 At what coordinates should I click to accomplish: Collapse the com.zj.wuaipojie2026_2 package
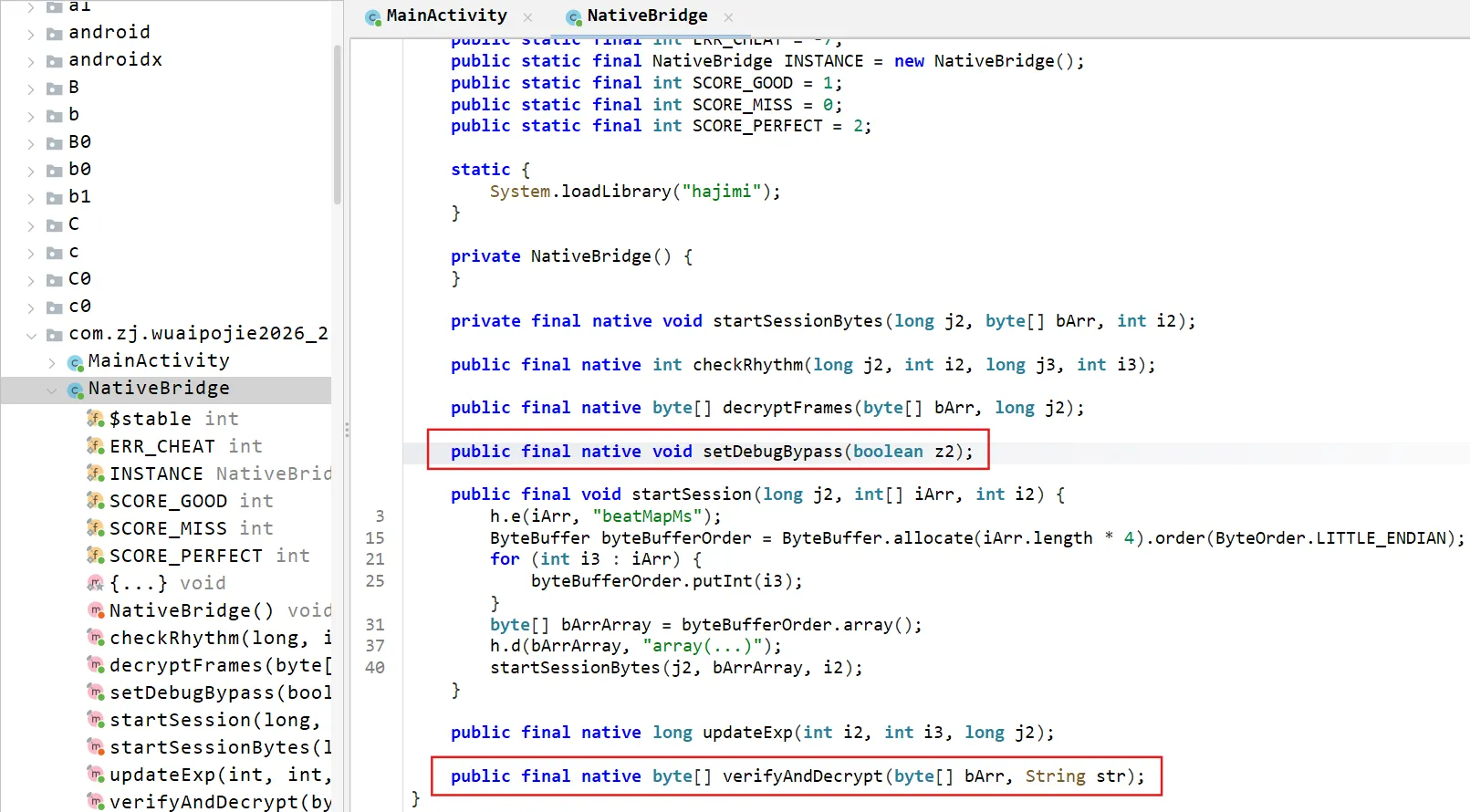coord(31,335)
